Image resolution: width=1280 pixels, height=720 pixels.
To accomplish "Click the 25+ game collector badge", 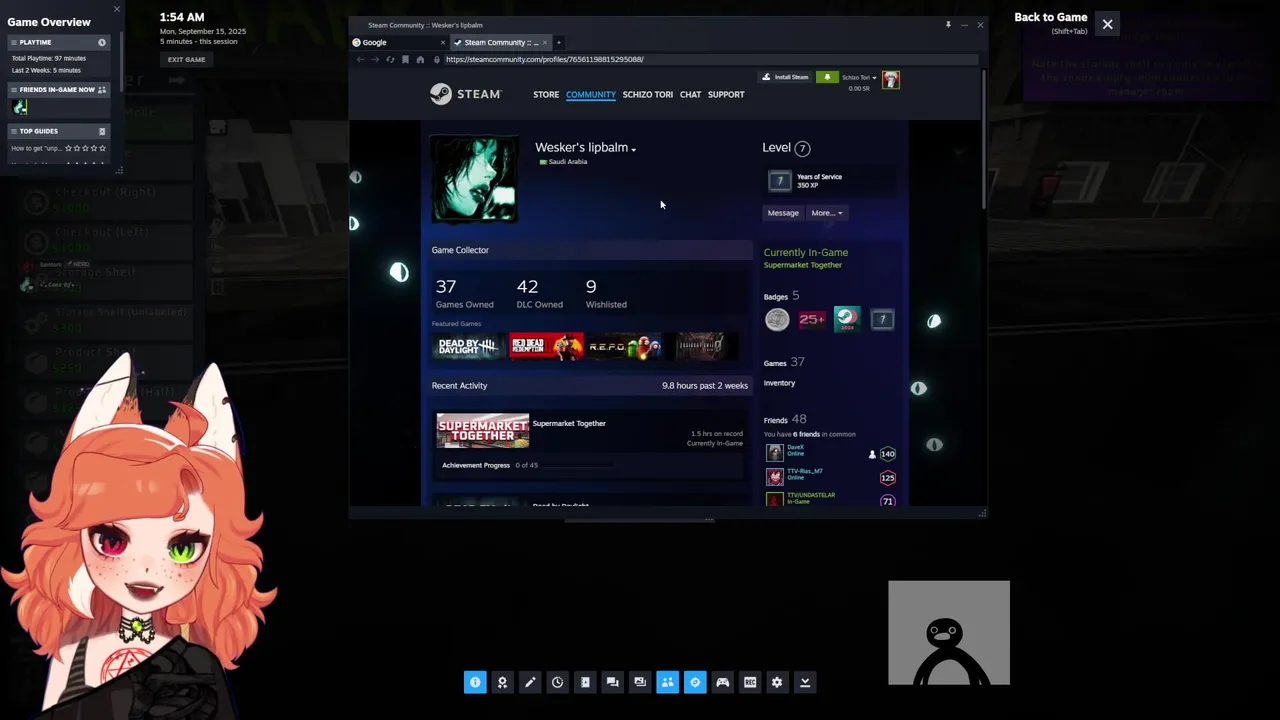I will pos(812,320).
